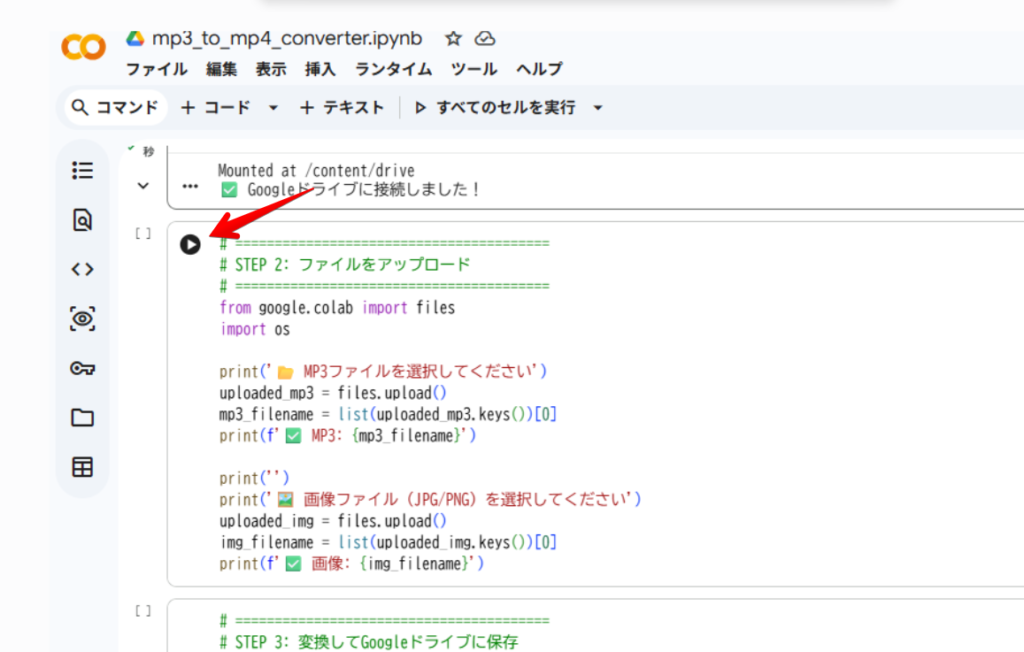Star the mp3_to_mp4_converter notebook
Screen dimensions: 1024x652
coord(453,39)
